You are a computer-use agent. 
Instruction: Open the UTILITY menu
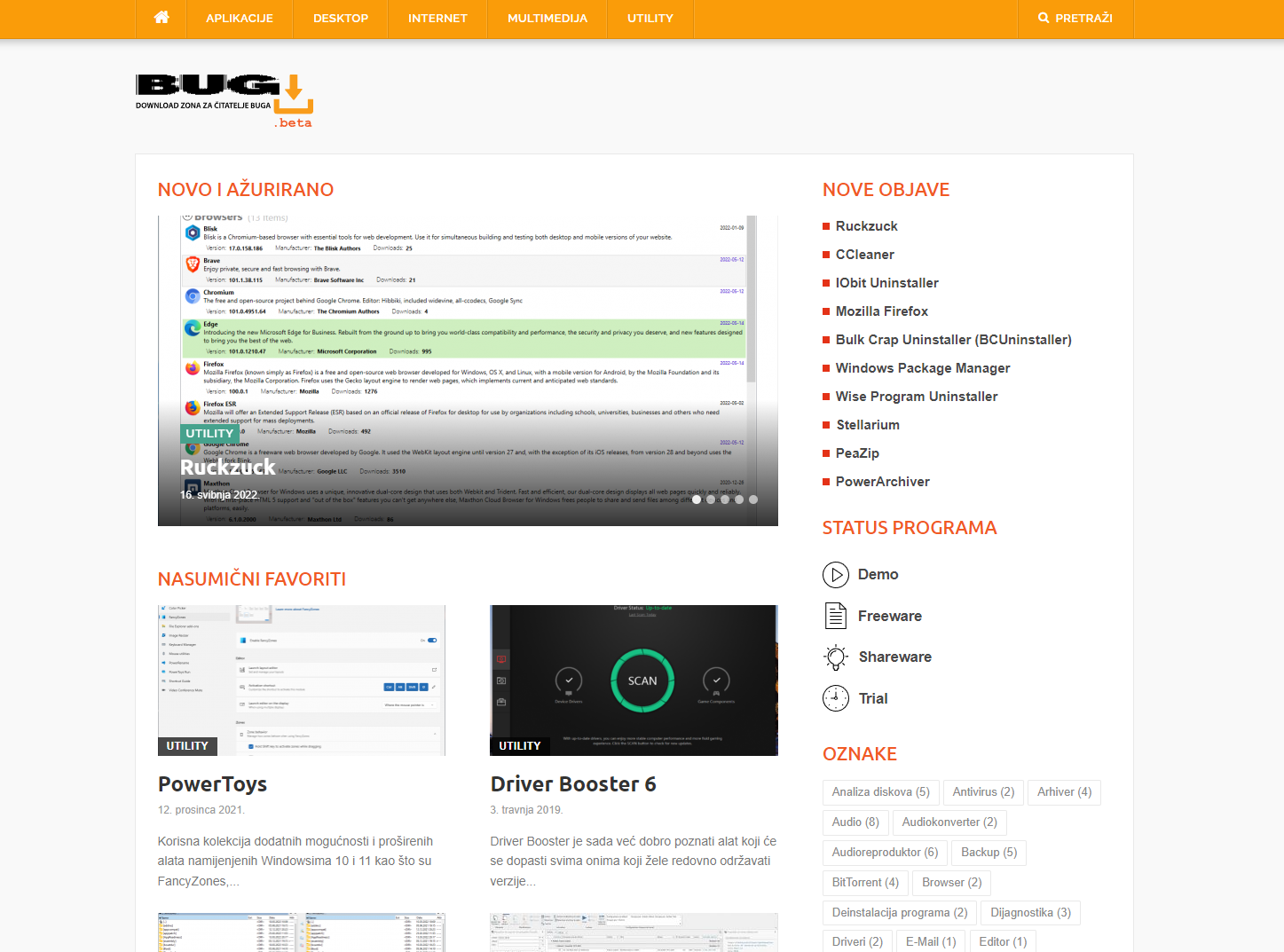(650, 19)
